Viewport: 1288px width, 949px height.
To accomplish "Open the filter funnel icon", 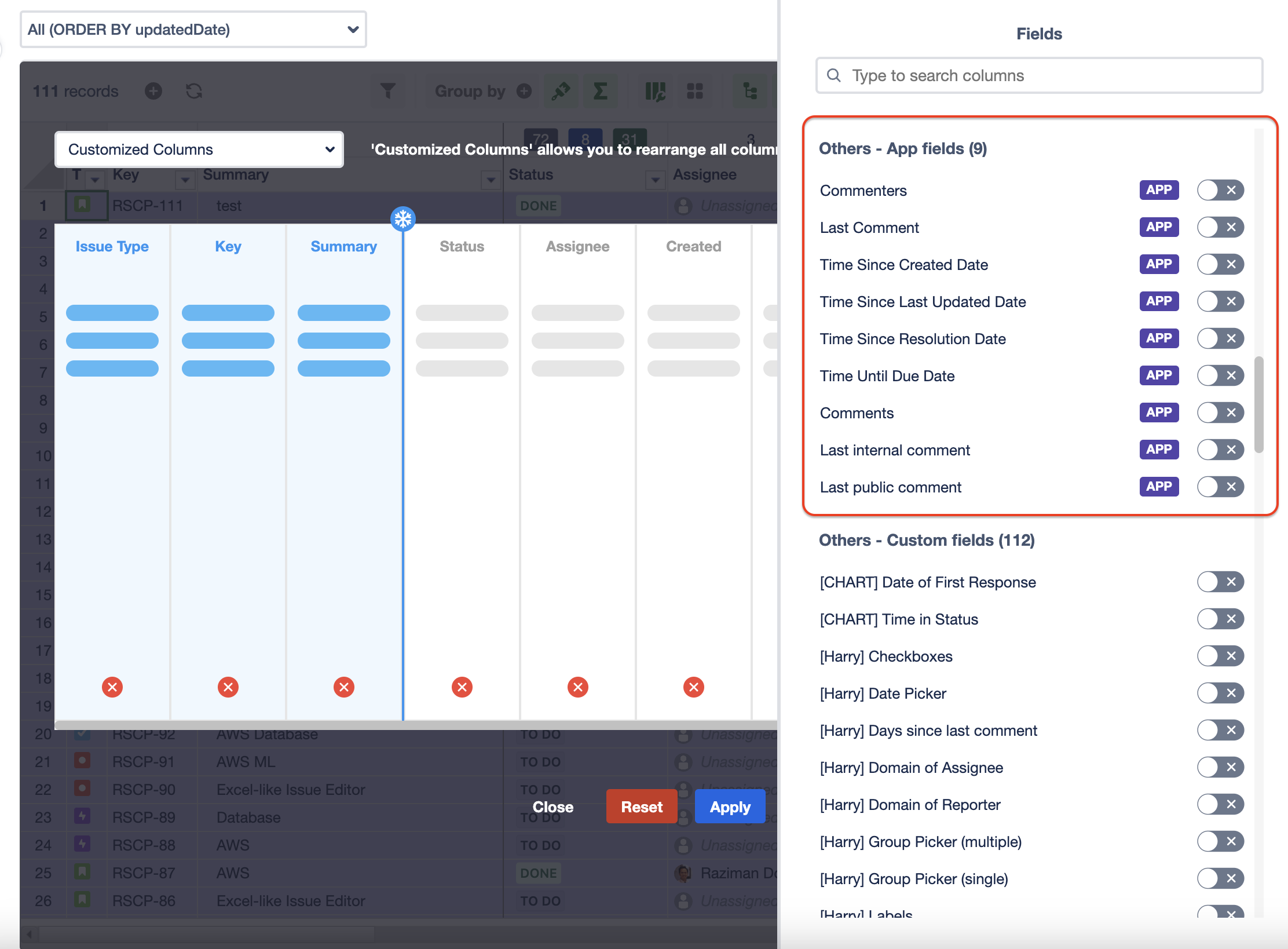I will [388, 91].
